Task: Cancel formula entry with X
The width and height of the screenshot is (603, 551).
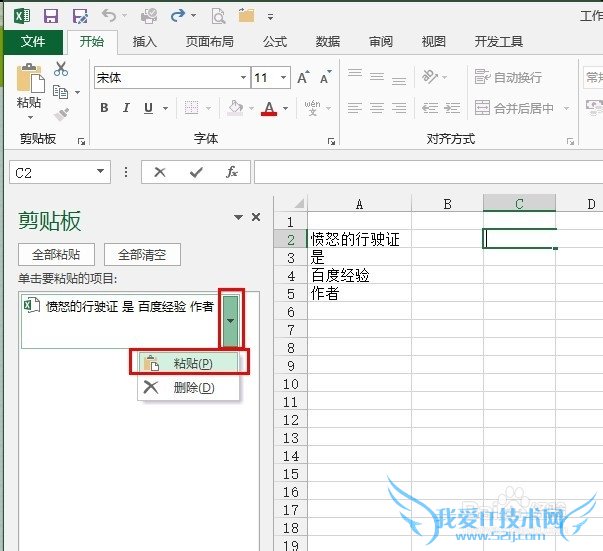Action: click(160, 172)
